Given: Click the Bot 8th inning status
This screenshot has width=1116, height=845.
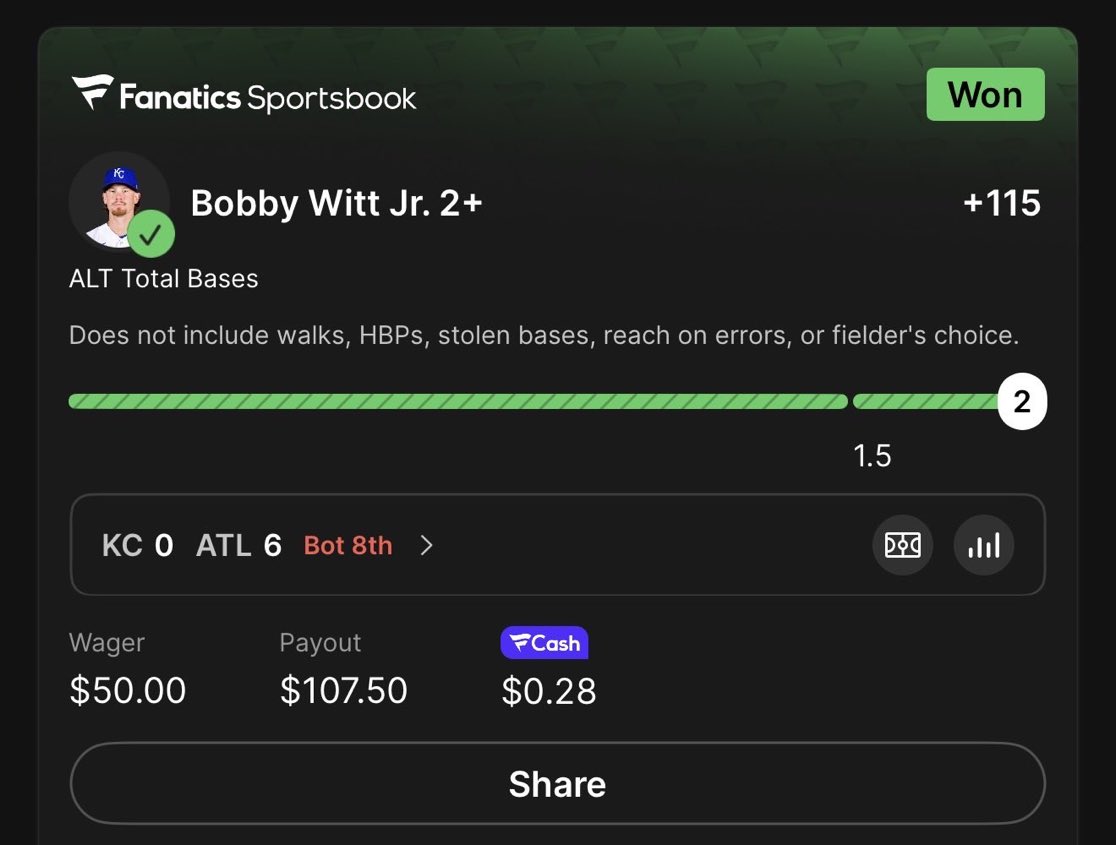Looking at the screenshot, I should (348, 545).
